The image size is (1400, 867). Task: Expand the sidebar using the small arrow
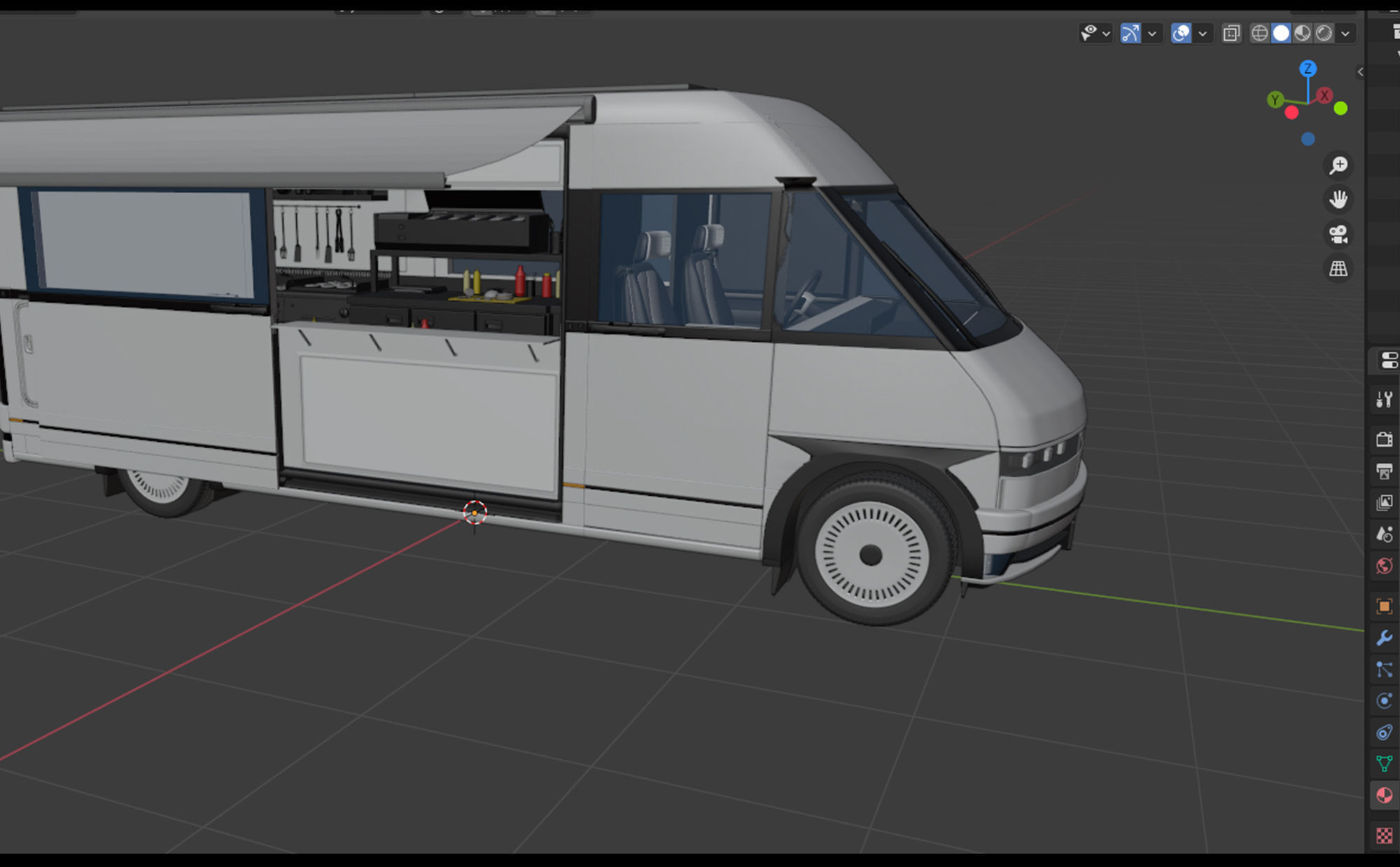pos(1359,71)
